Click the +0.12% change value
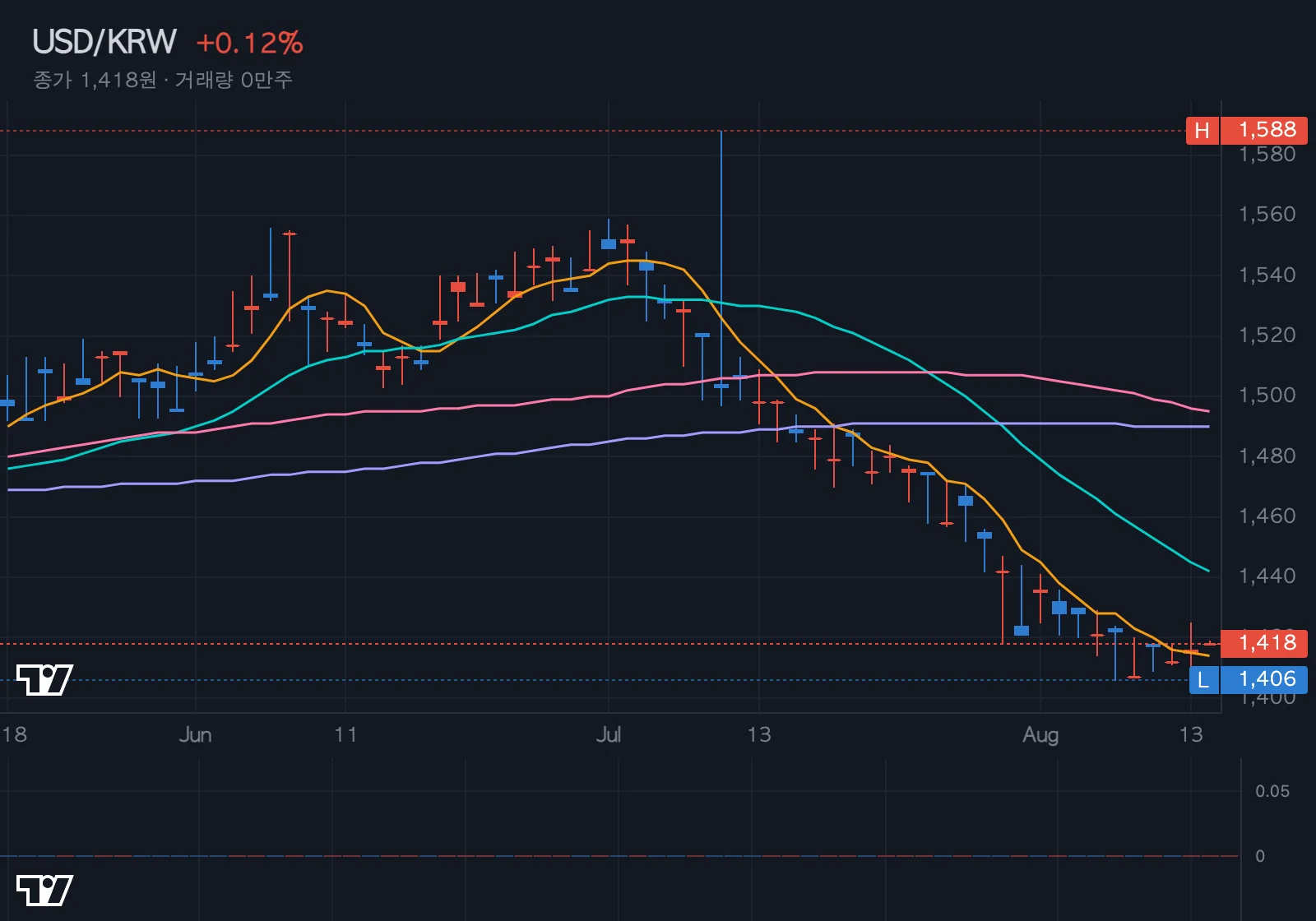Screen dimensions: 1316x921 click(250, 43)
